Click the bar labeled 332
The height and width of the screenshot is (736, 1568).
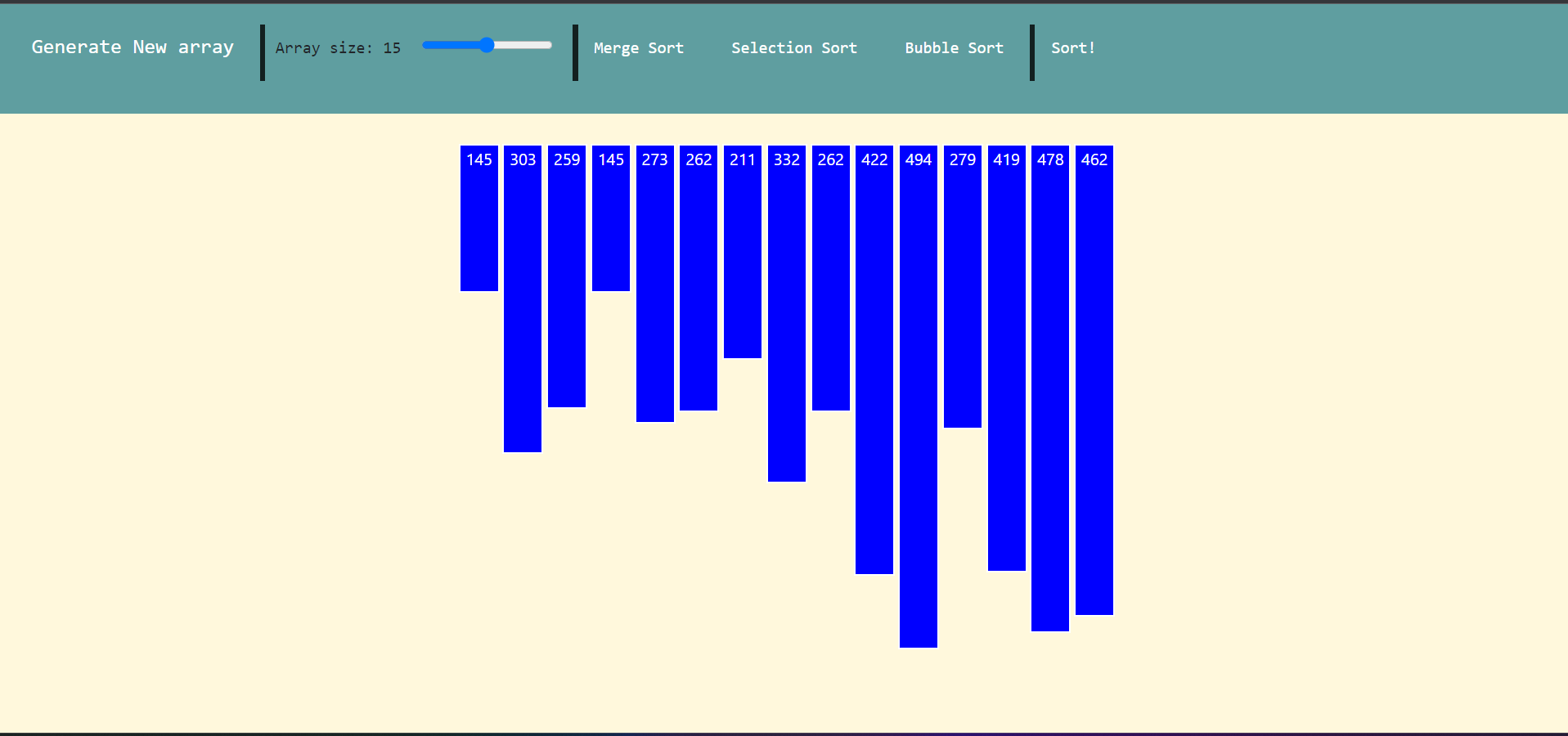tap(787, 313)
